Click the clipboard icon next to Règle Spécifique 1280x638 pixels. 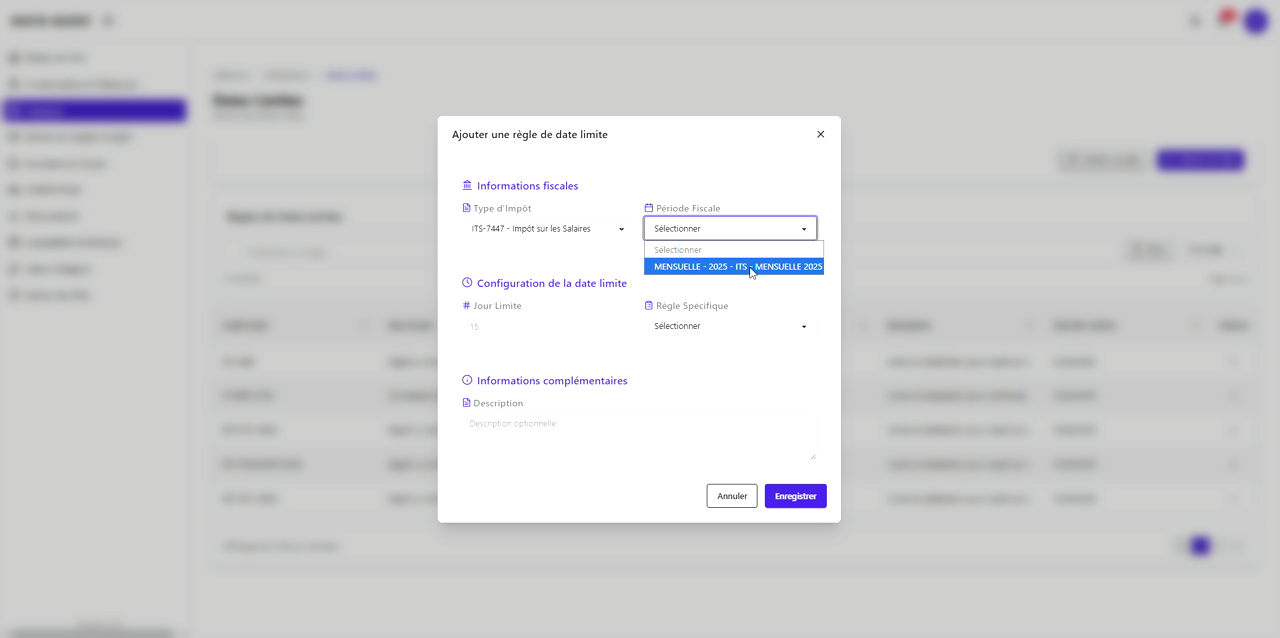click(648, 305)
